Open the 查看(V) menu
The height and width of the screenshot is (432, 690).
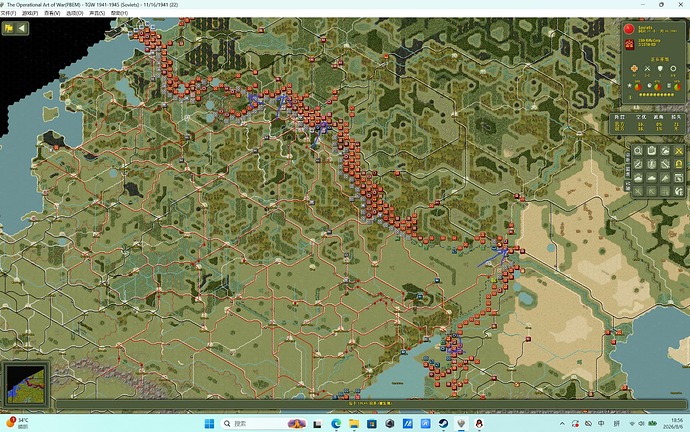coord(52,13)
